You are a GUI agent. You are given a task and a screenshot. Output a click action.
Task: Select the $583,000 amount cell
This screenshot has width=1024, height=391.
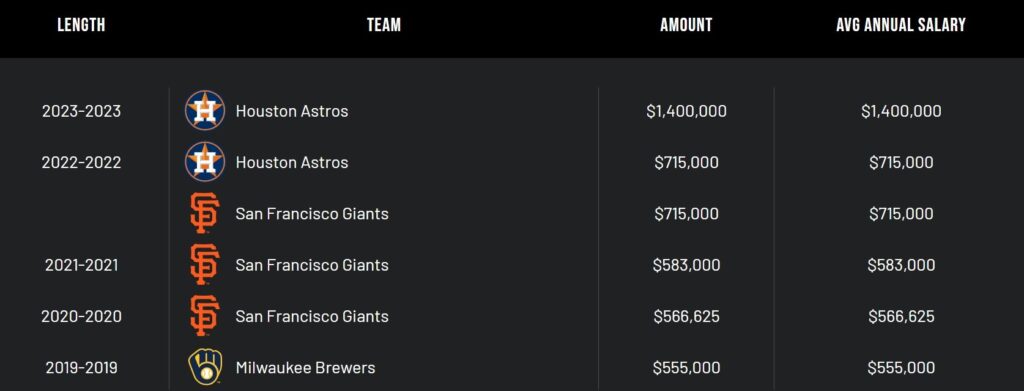click(686, 265)
